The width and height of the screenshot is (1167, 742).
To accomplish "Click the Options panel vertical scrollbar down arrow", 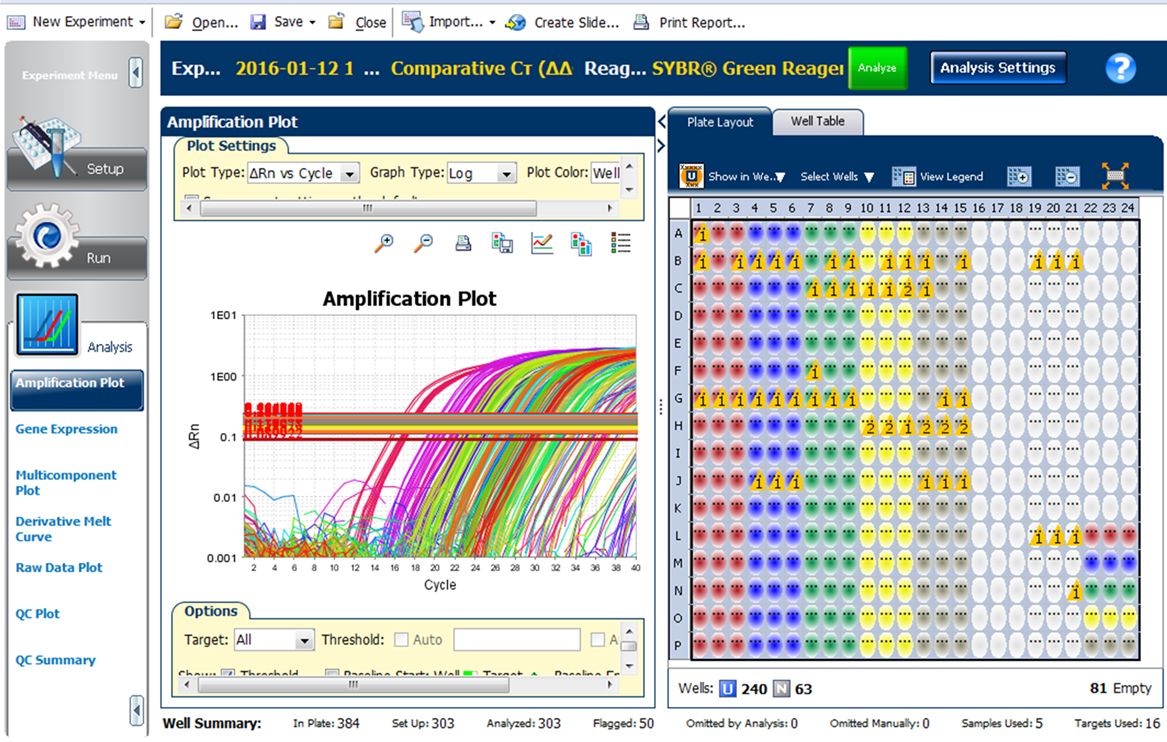I will [629, 666].
